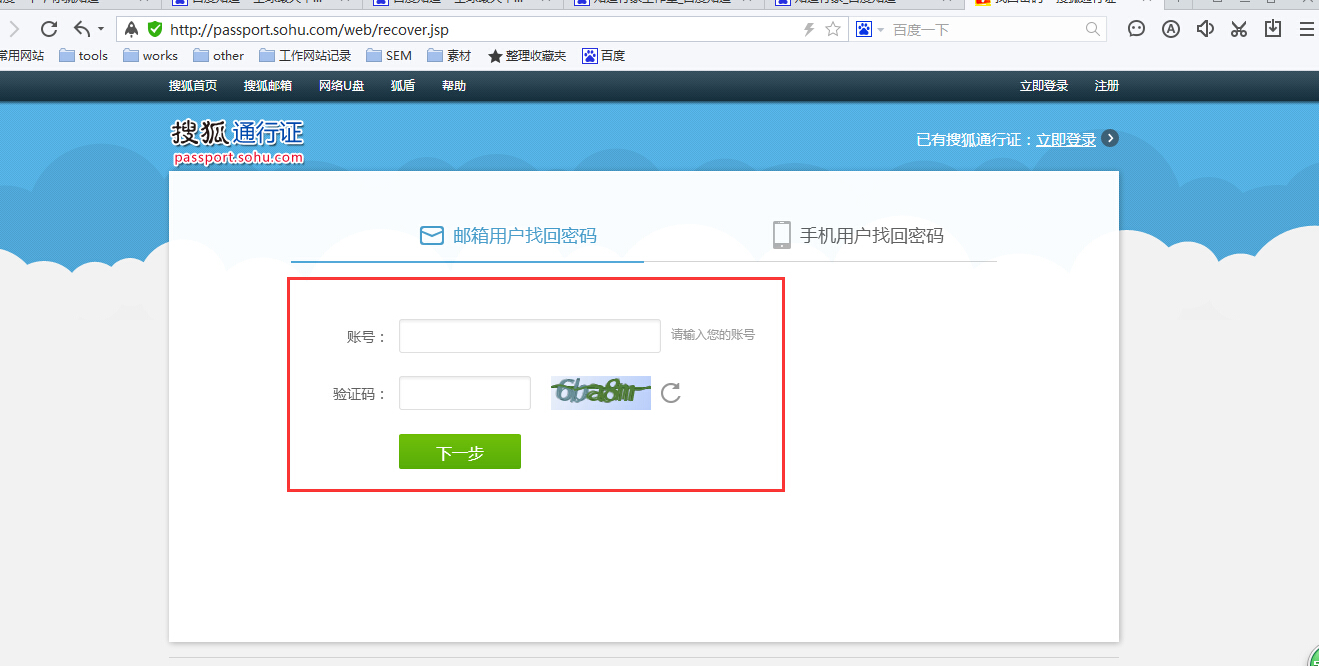This screenshot has width=1319, height=666.
Task: Open 网络U盘 in the nav bar
Action: click(342, 86)
